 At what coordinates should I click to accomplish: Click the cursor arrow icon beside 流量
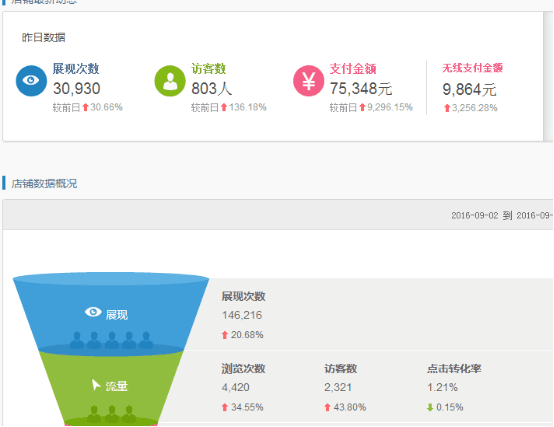(x=96, y=385)
